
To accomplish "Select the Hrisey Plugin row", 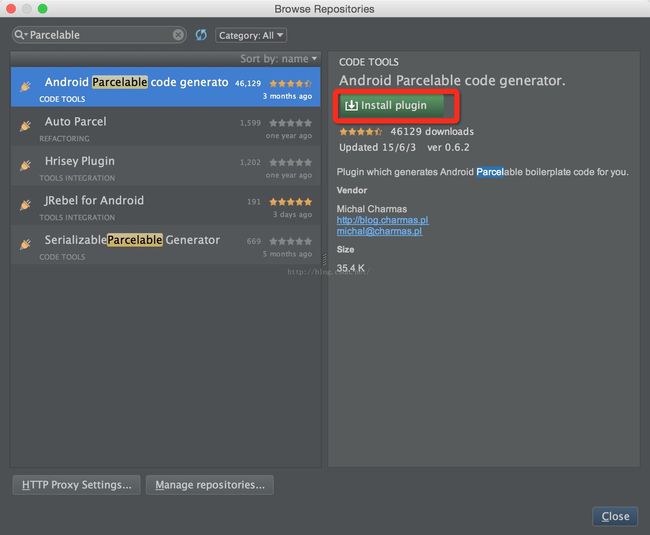I will [165, 166].
